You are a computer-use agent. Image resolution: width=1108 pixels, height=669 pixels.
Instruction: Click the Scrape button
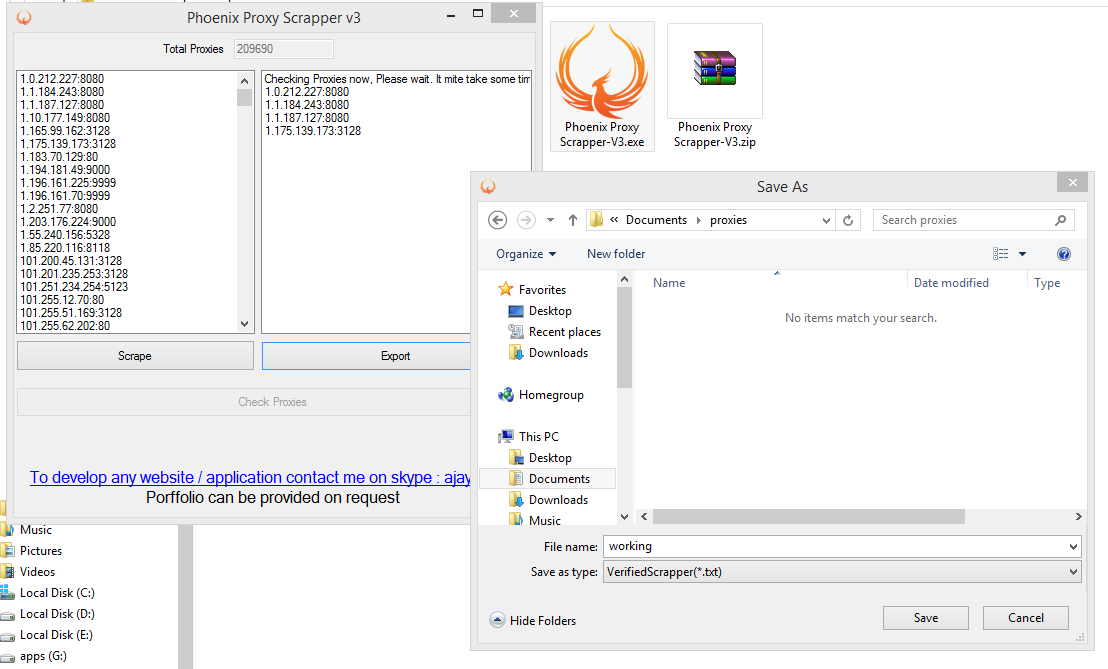point(134,355)
